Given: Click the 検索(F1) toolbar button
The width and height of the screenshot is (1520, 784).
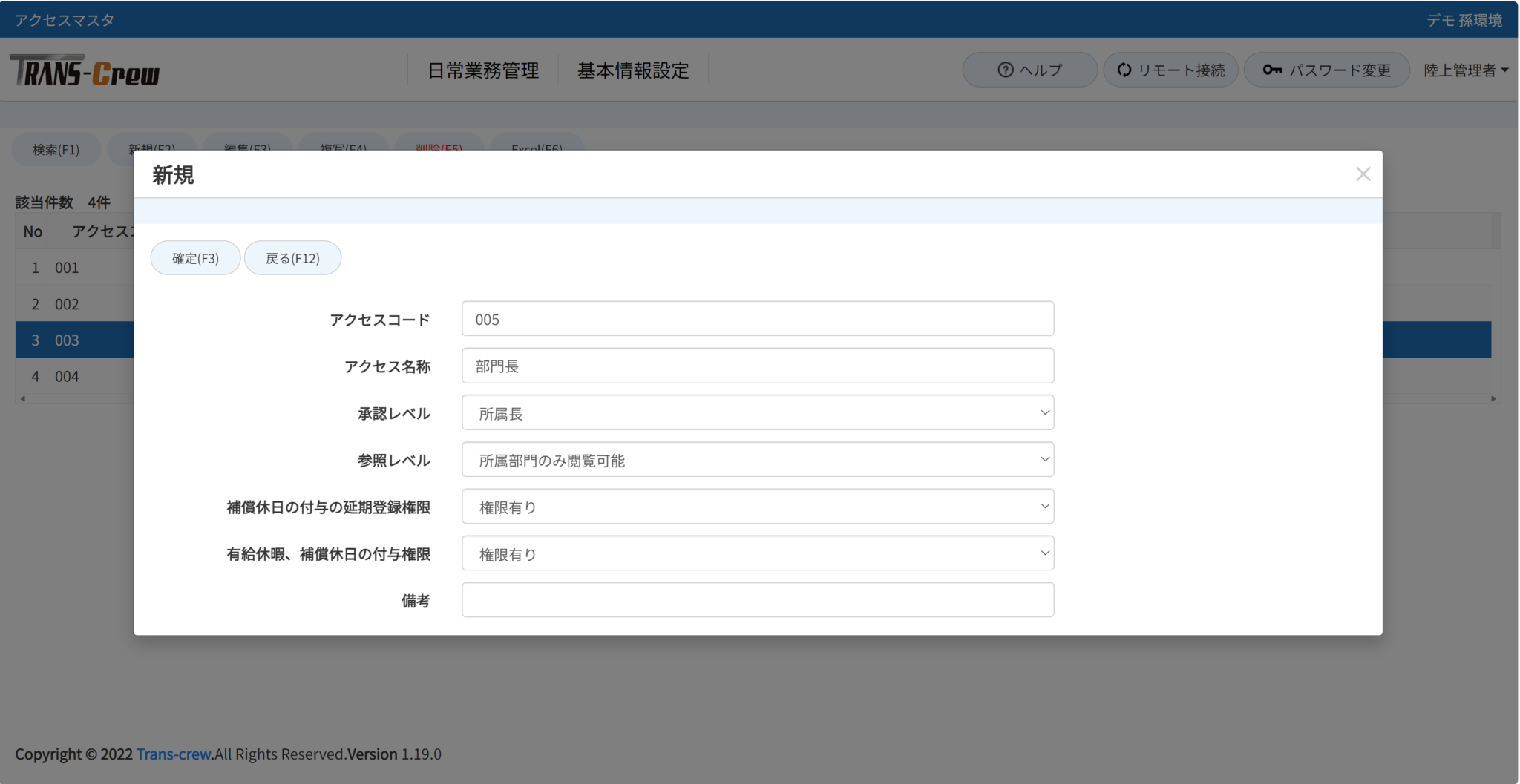Looking at the screenshot, I should 56,150.
